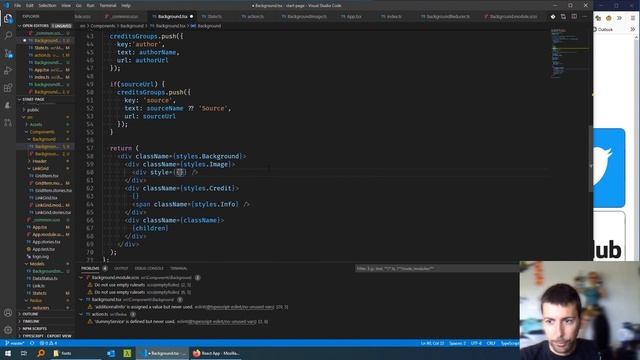
Task: Open the Selection menu
Action: click(x=47, y=6)
